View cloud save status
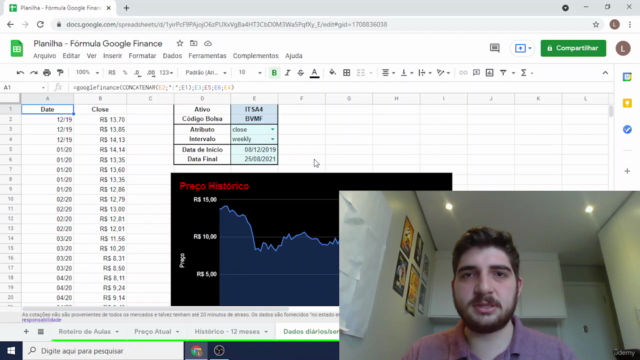The height and width of the screenshot is (360, 640). (208, 43)
